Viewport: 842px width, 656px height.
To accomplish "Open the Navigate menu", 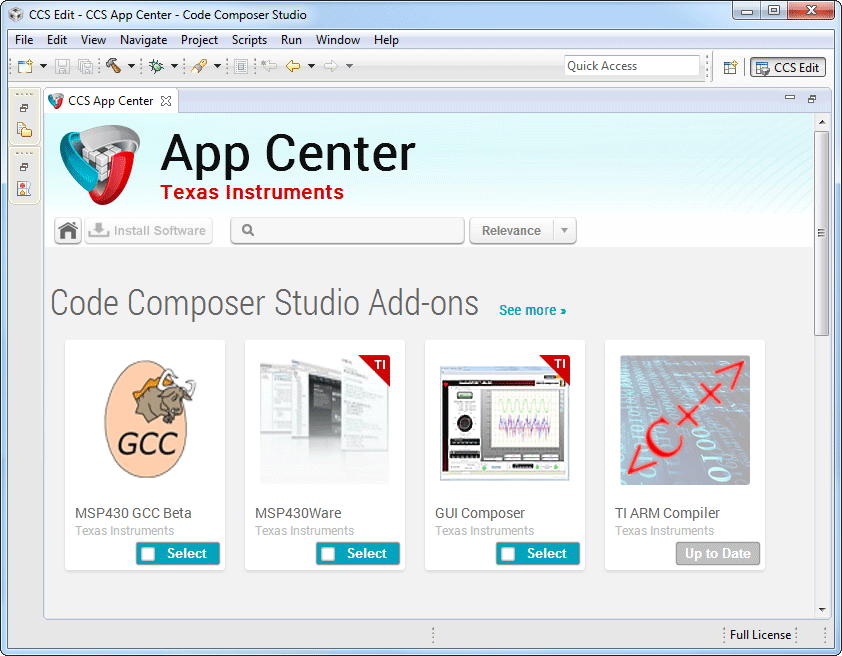I will click(144, 40).
